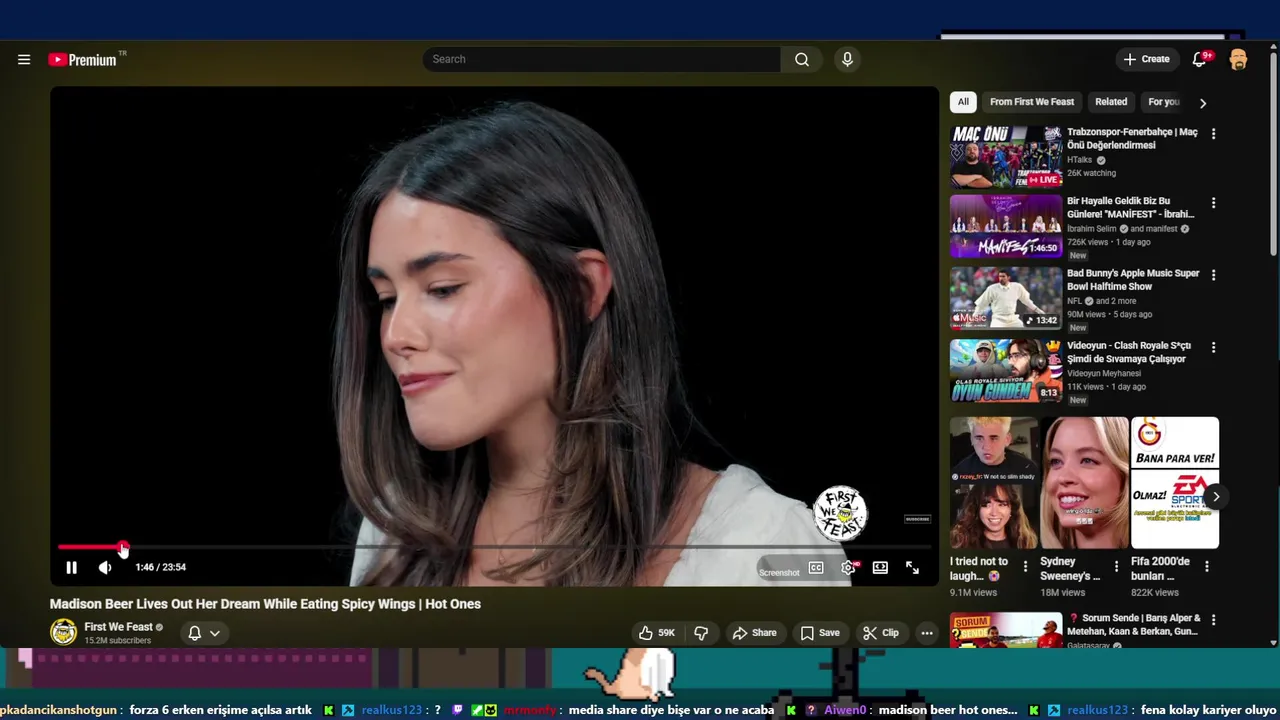Select the All filter chip
The width and height of the screenshot is (1280, 720).
tap(963, 102)
